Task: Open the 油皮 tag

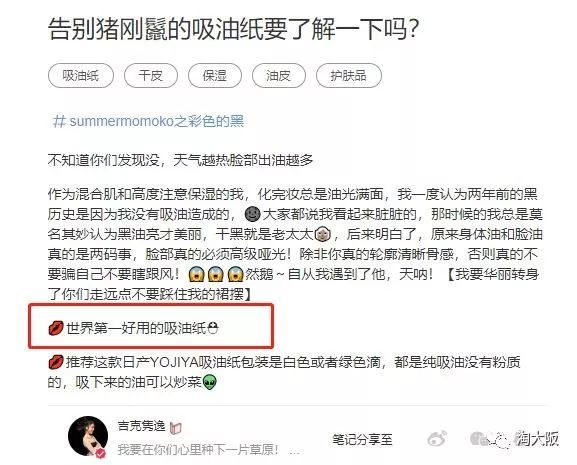Action: (x=279, y=75)
